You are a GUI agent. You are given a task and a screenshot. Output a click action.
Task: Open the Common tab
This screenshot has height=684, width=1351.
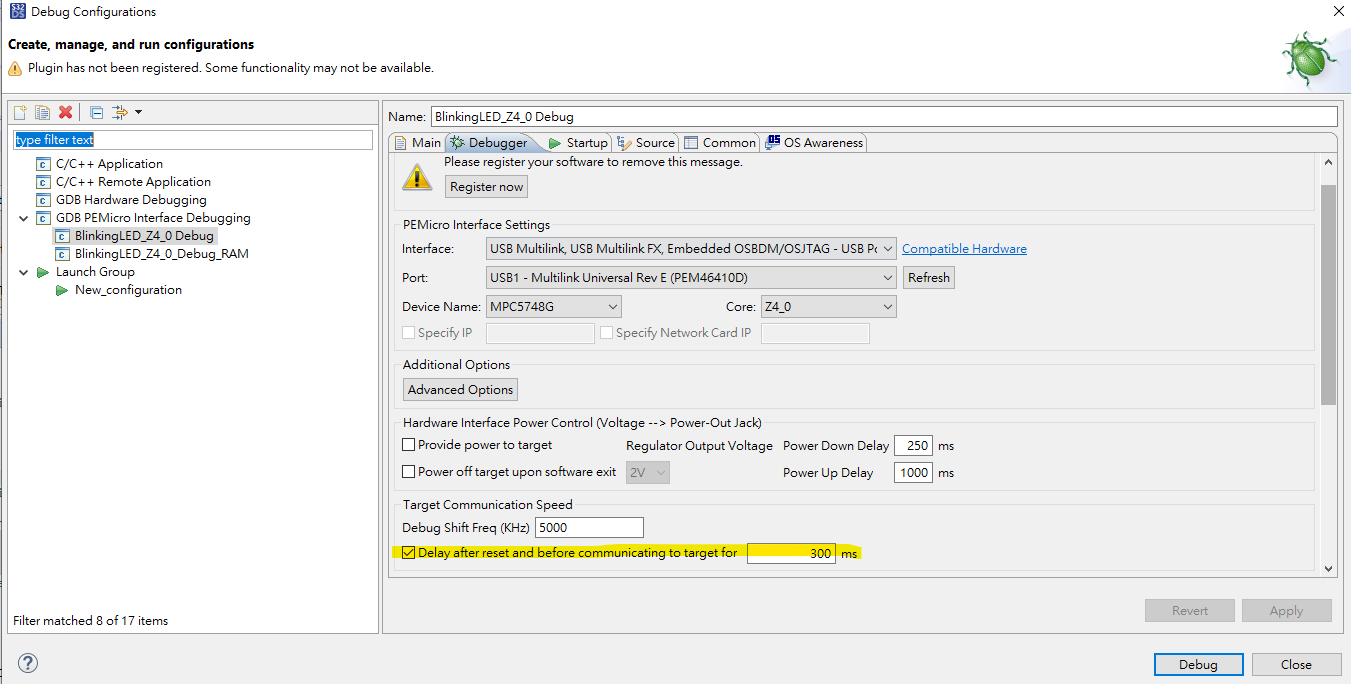coord(720,143)
